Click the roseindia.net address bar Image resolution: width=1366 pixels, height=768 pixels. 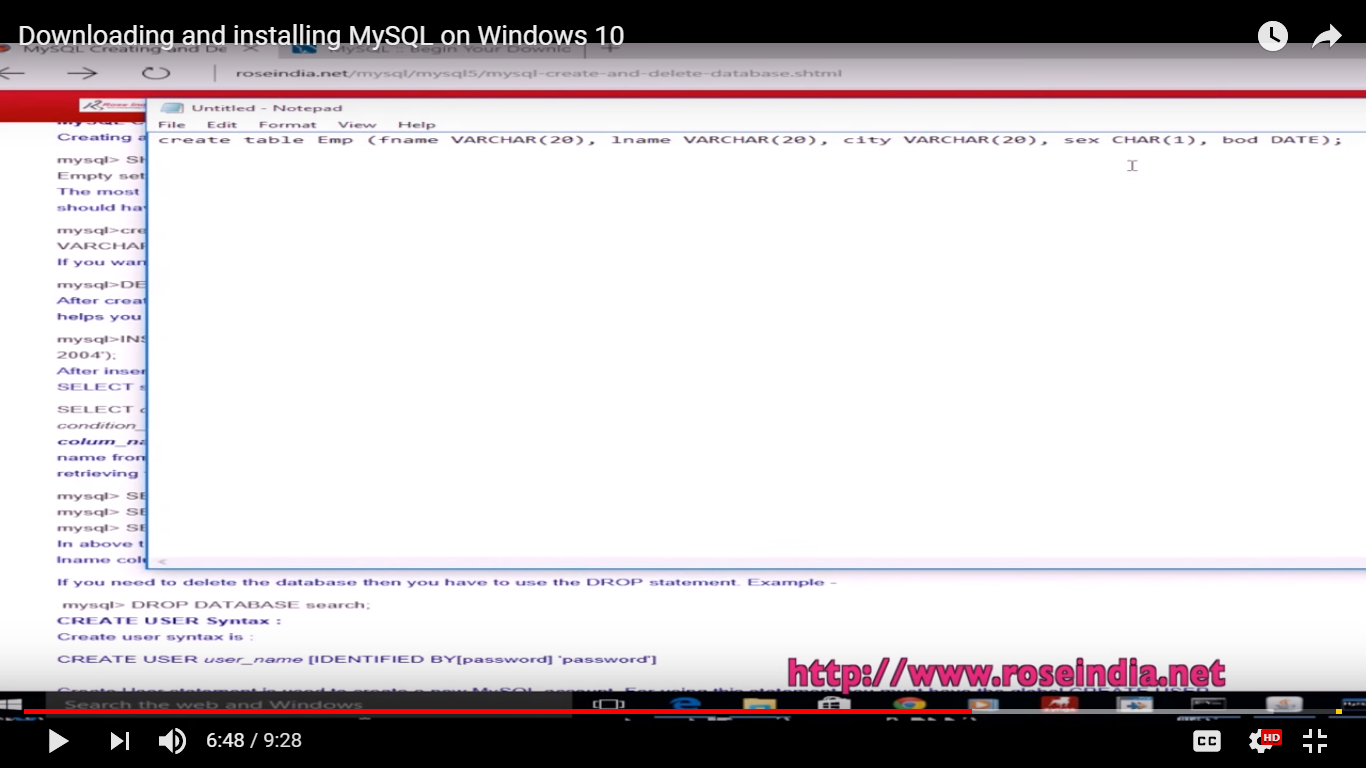pos(538,73)
